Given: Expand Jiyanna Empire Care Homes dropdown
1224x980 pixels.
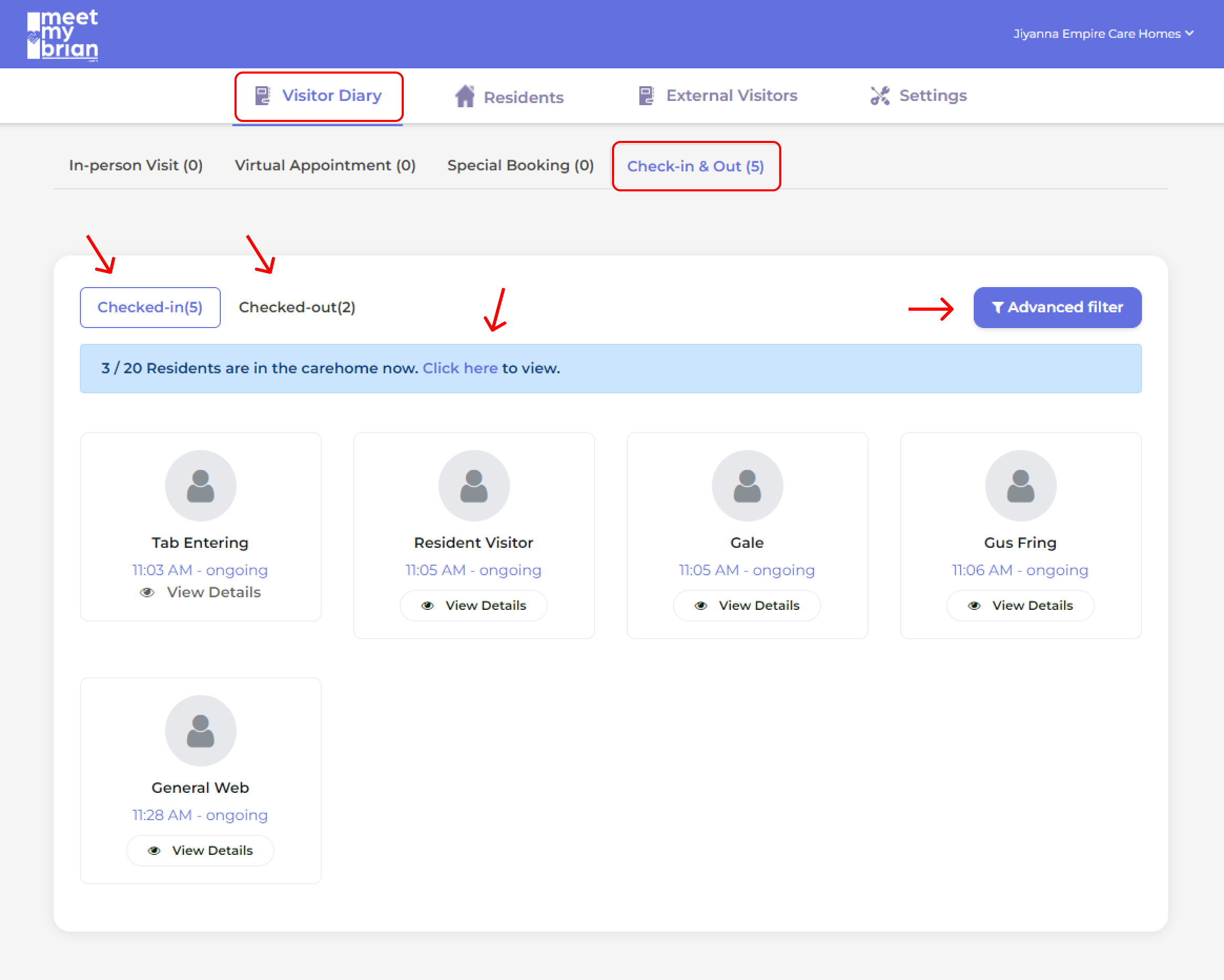Looking at the screenshot, I should tap(1103, 34).
